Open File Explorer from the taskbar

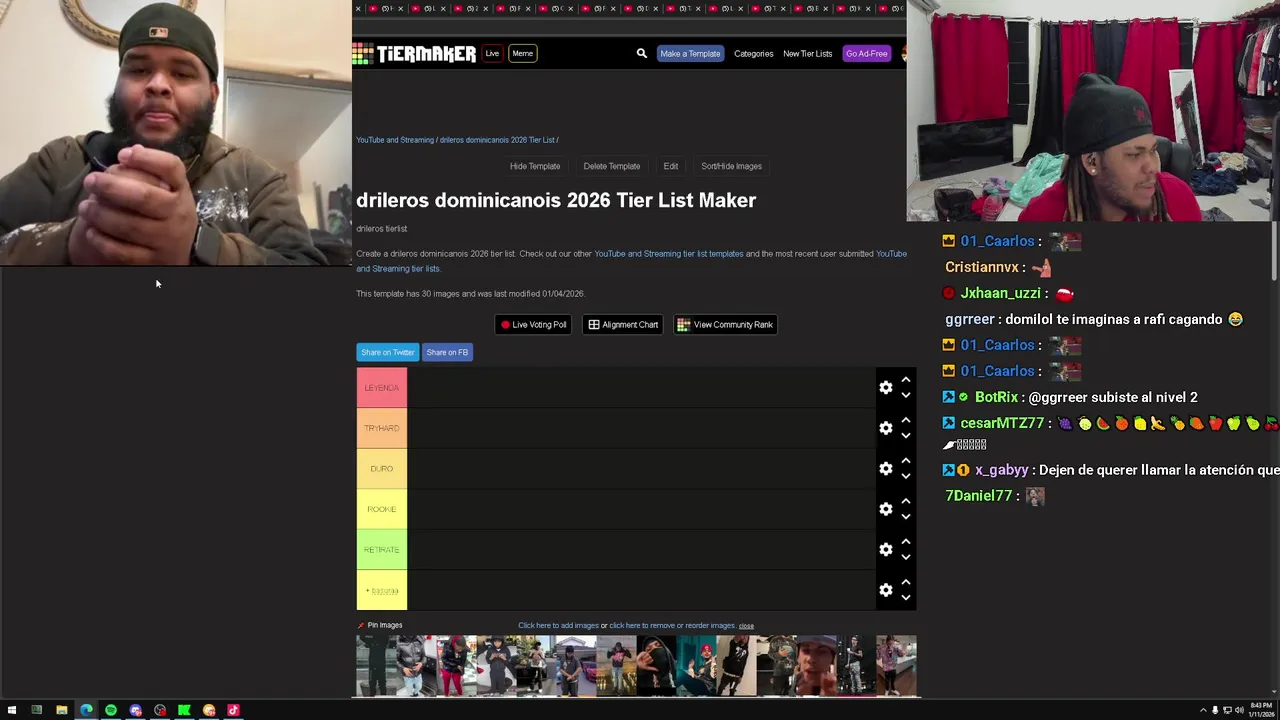[x=61, y=710]
